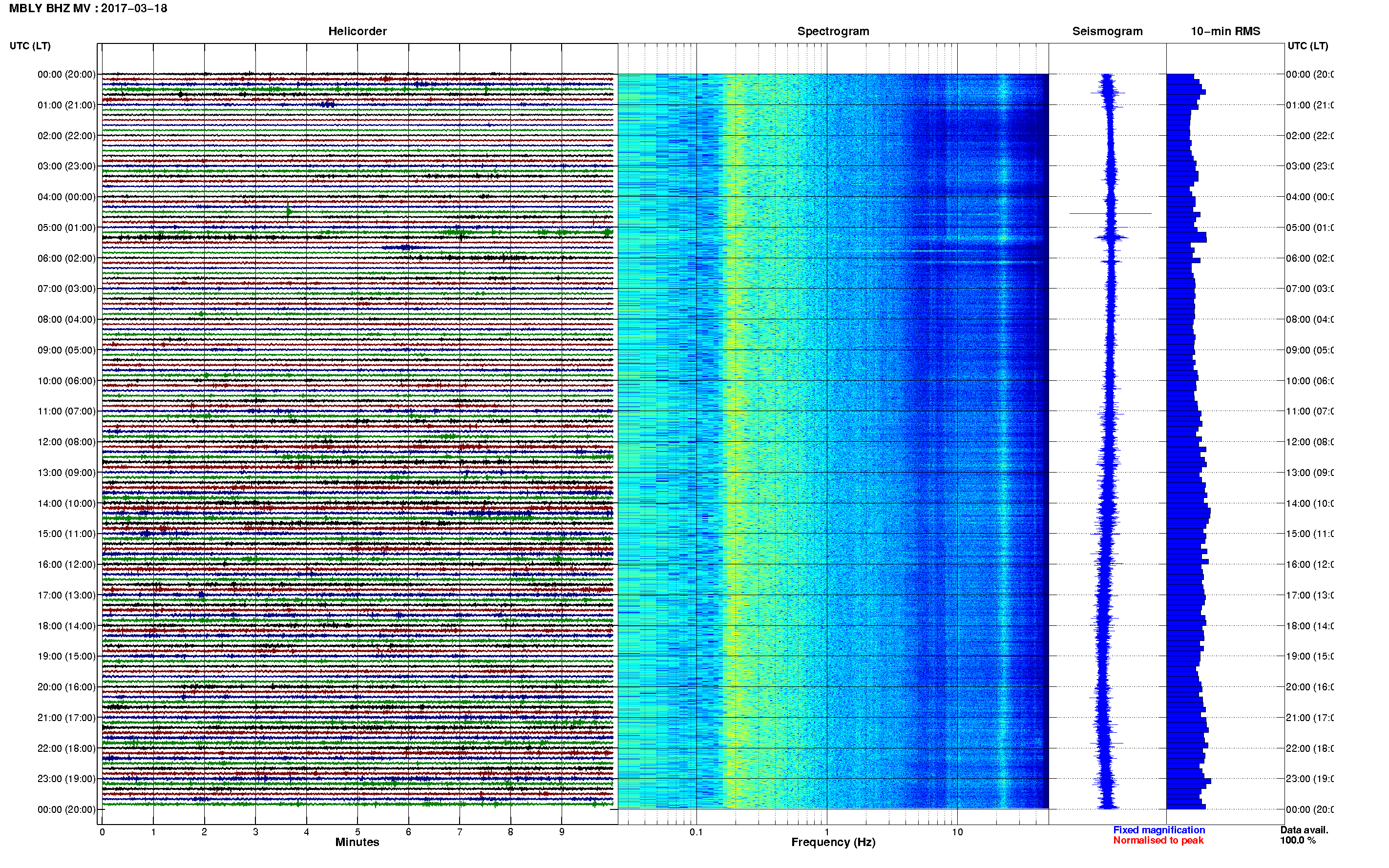This screenshot has width=1389, height=868.
Task: Click the left '08:00 (04:00)' time label
Action: pyautogui.click(x=66, y=319)
